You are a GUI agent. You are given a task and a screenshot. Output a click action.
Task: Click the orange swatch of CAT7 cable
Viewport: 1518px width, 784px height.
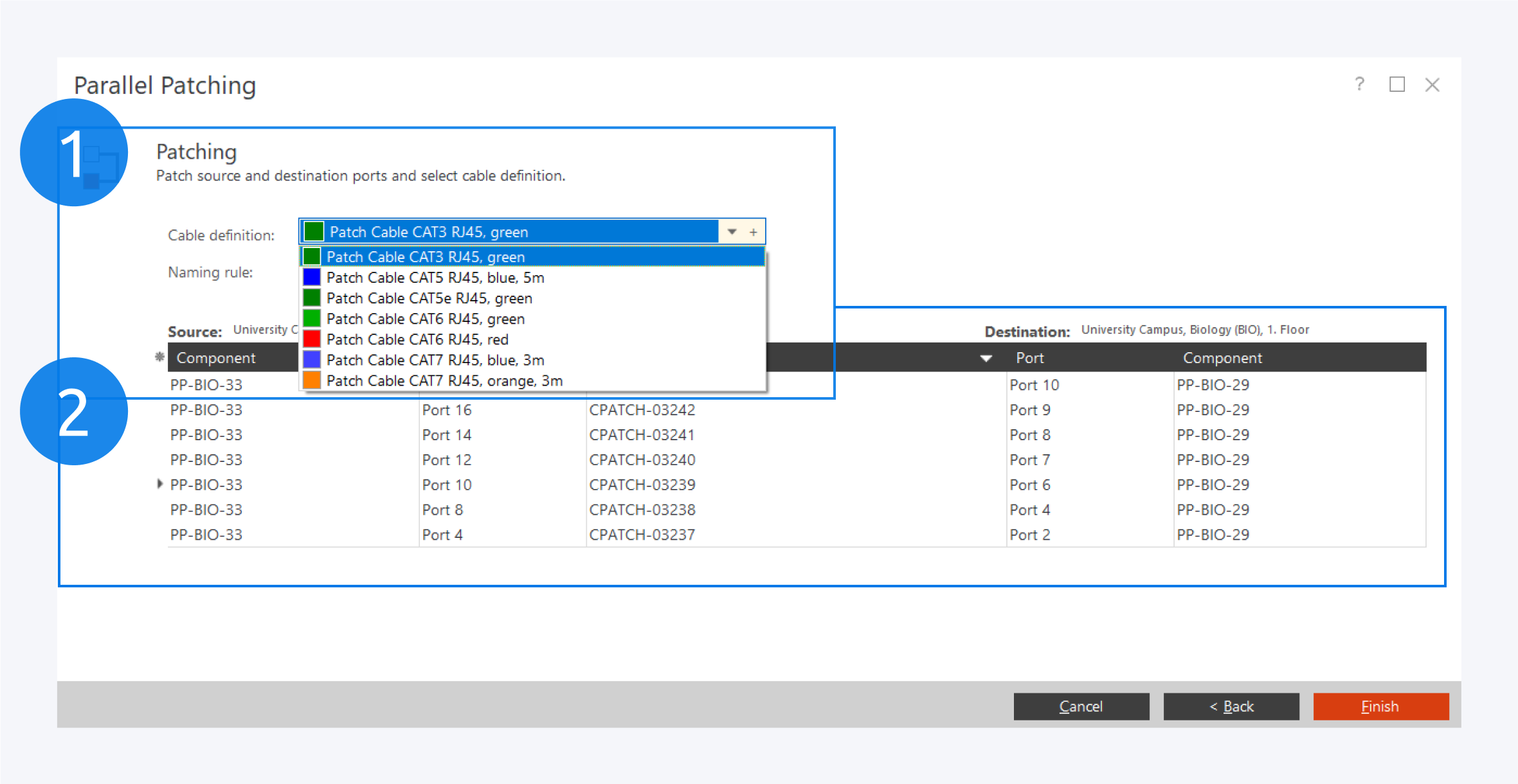312,380
